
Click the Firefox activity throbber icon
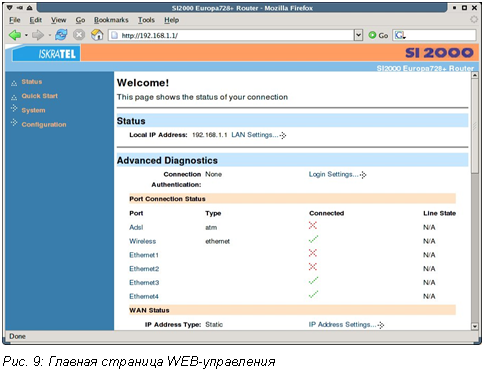click(x=474, y=20)
